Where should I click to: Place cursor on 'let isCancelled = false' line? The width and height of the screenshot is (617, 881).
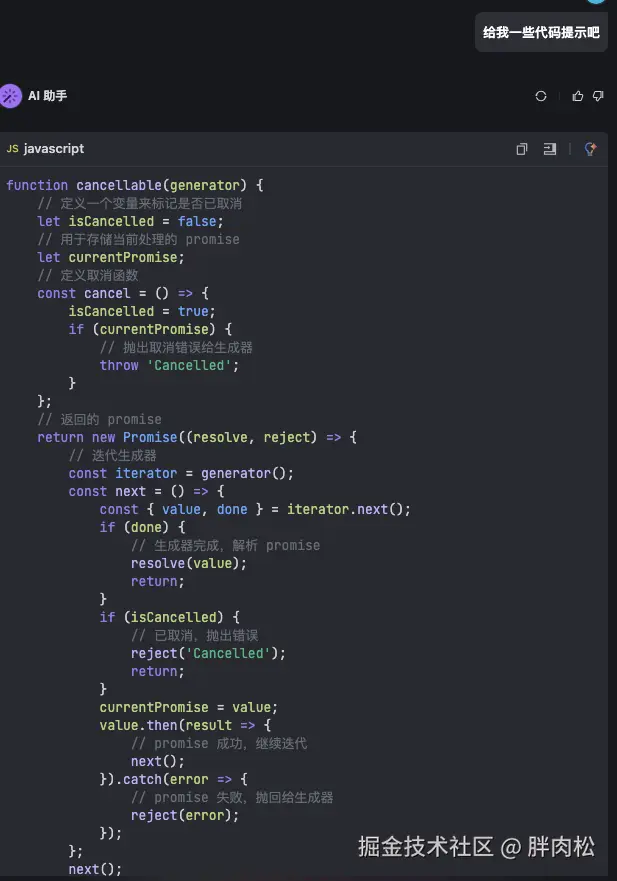pyautogui.click(x=130, y=221)
